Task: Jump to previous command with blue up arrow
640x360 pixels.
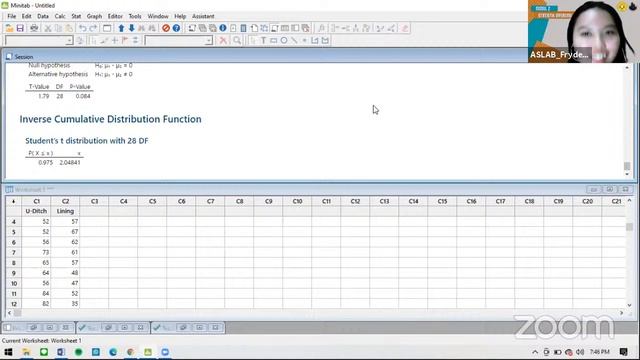Action: click(121, 28)
